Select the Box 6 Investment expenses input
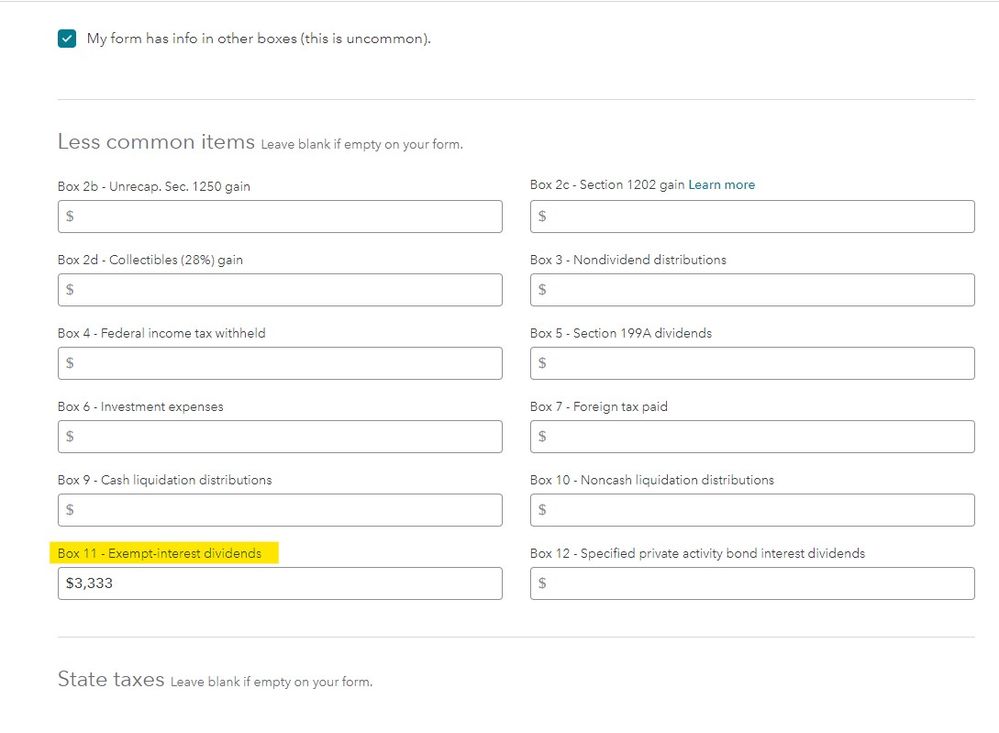 pos(280,437)
